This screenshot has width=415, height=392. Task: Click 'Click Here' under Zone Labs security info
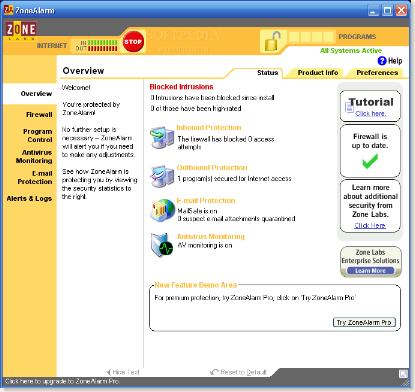pos(370,226)
